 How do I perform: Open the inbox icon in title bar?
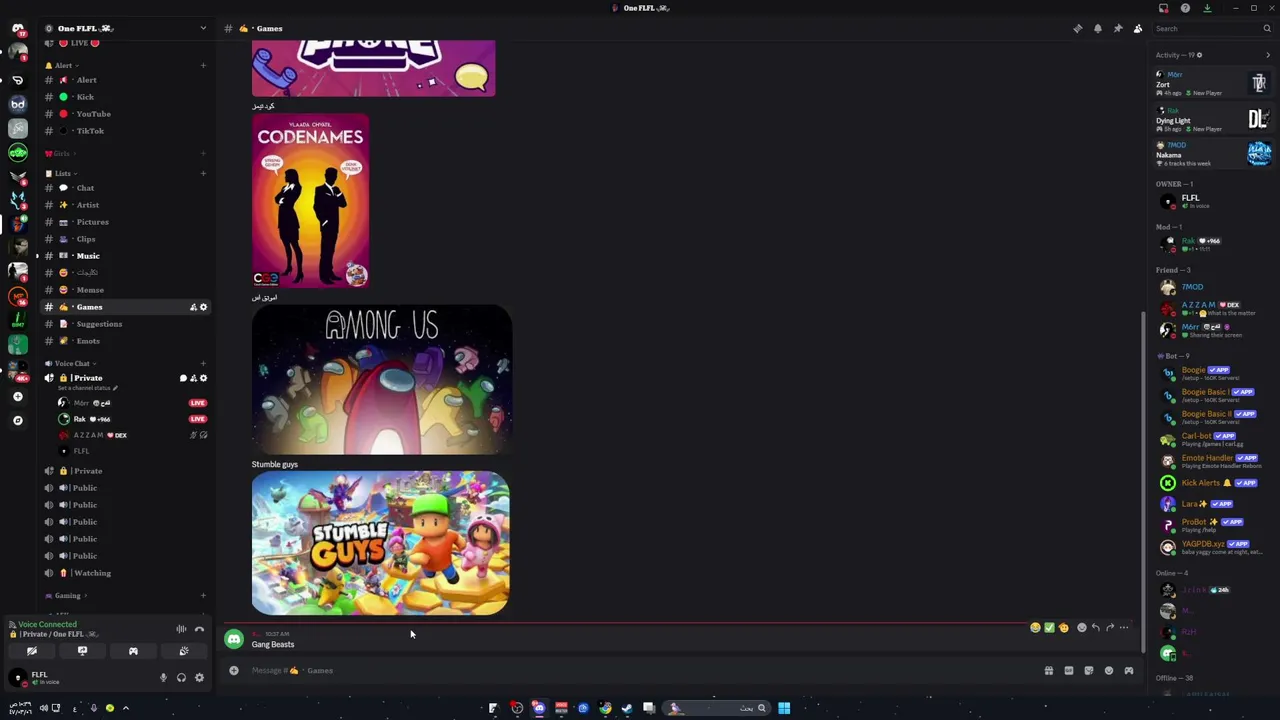click(x=1163, y=8)
